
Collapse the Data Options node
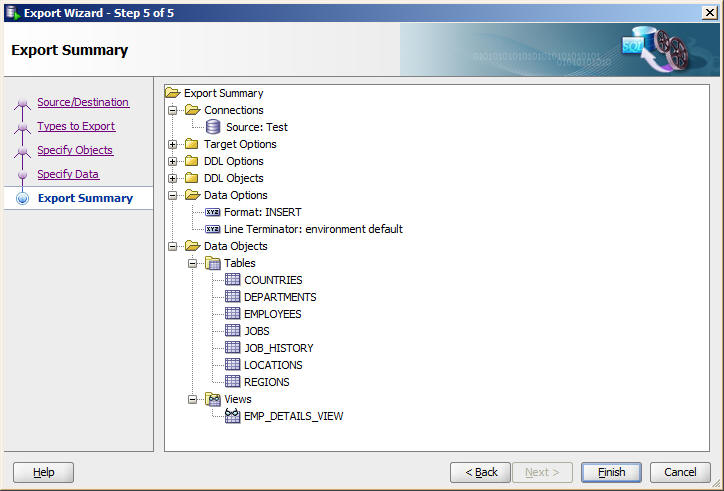pos(172,195)
